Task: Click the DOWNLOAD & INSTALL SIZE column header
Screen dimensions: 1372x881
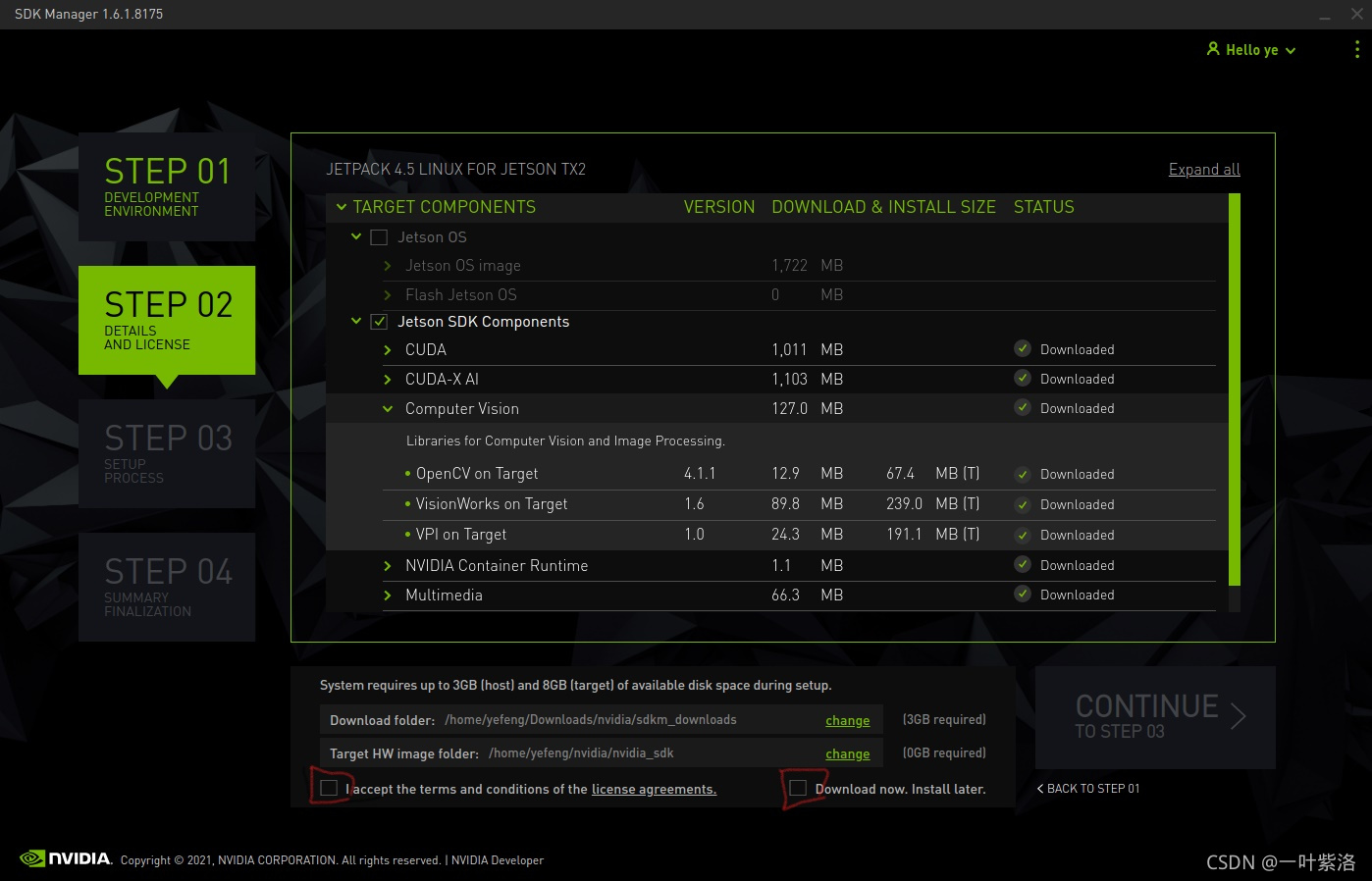Action: click(x=883, y=207)
